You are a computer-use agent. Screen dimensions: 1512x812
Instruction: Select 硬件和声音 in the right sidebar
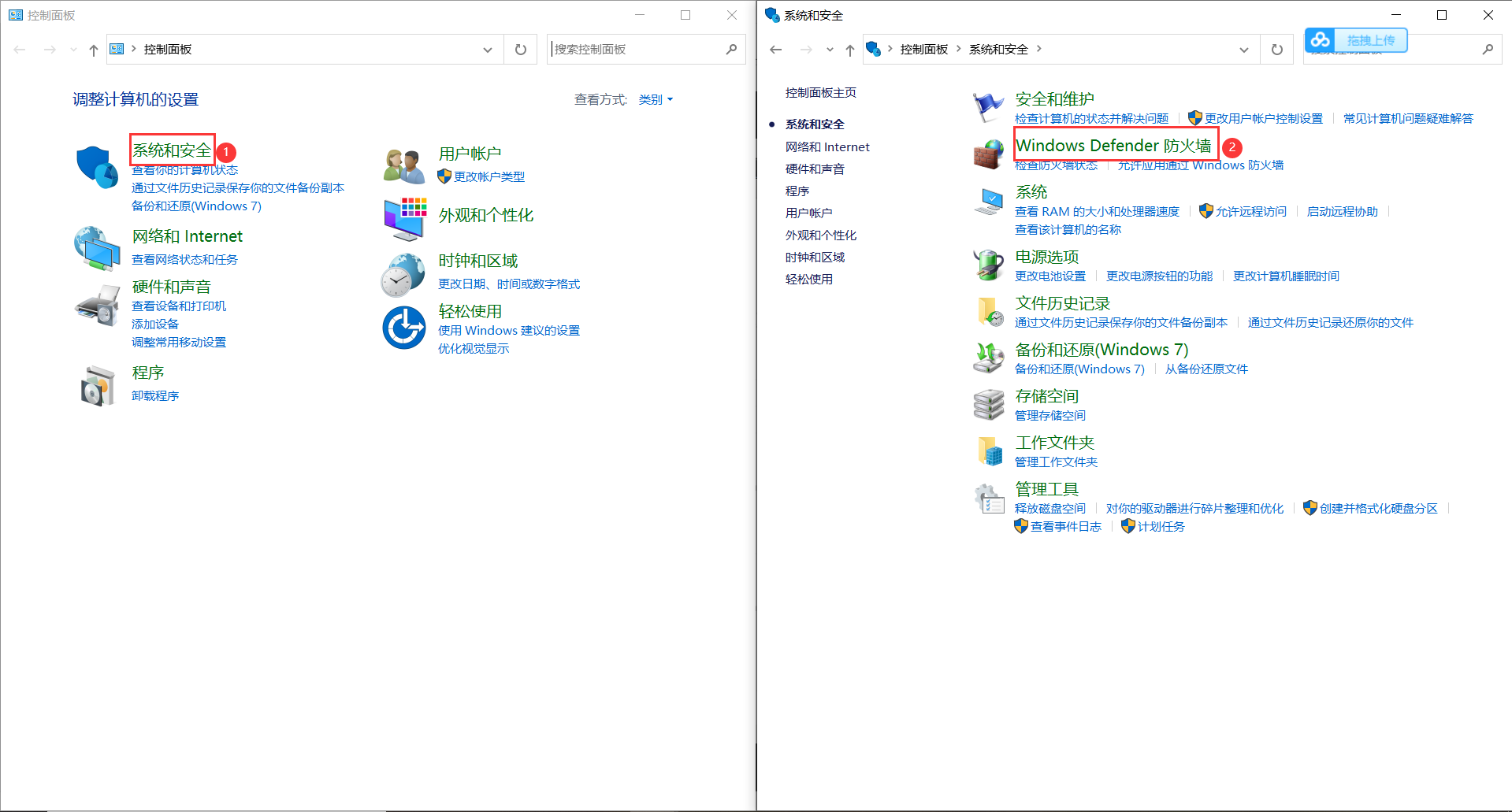pyautogui.click(x=815, y=169)
